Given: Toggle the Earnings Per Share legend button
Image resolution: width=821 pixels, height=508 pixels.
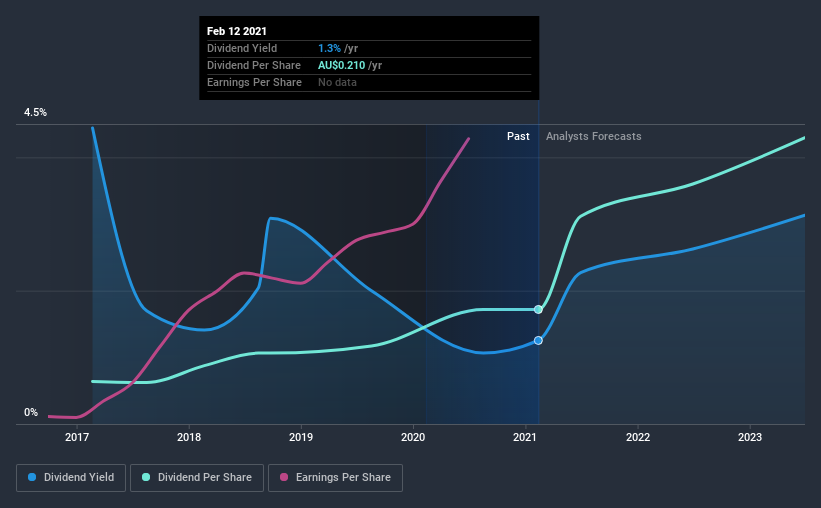Looking at the screenshot, I should coord(336,478).
